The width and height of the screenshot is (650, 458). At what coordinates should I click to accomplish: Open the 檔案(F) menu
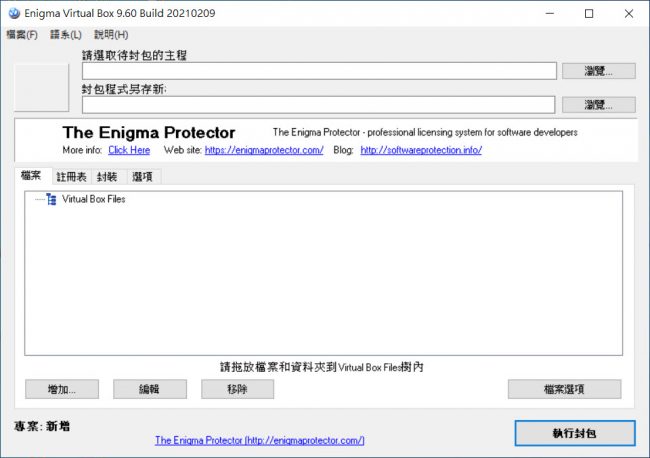pos(21,35)
